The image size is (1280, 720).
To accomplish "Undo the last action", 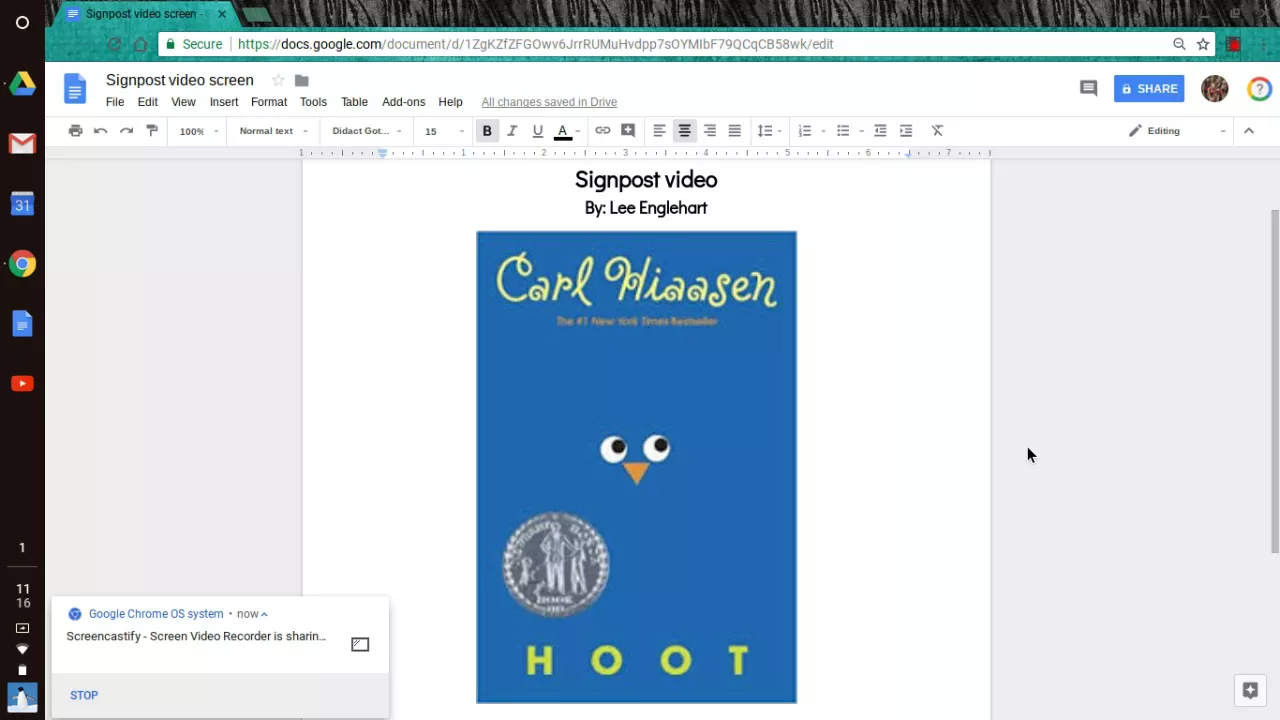I will 100,131.
